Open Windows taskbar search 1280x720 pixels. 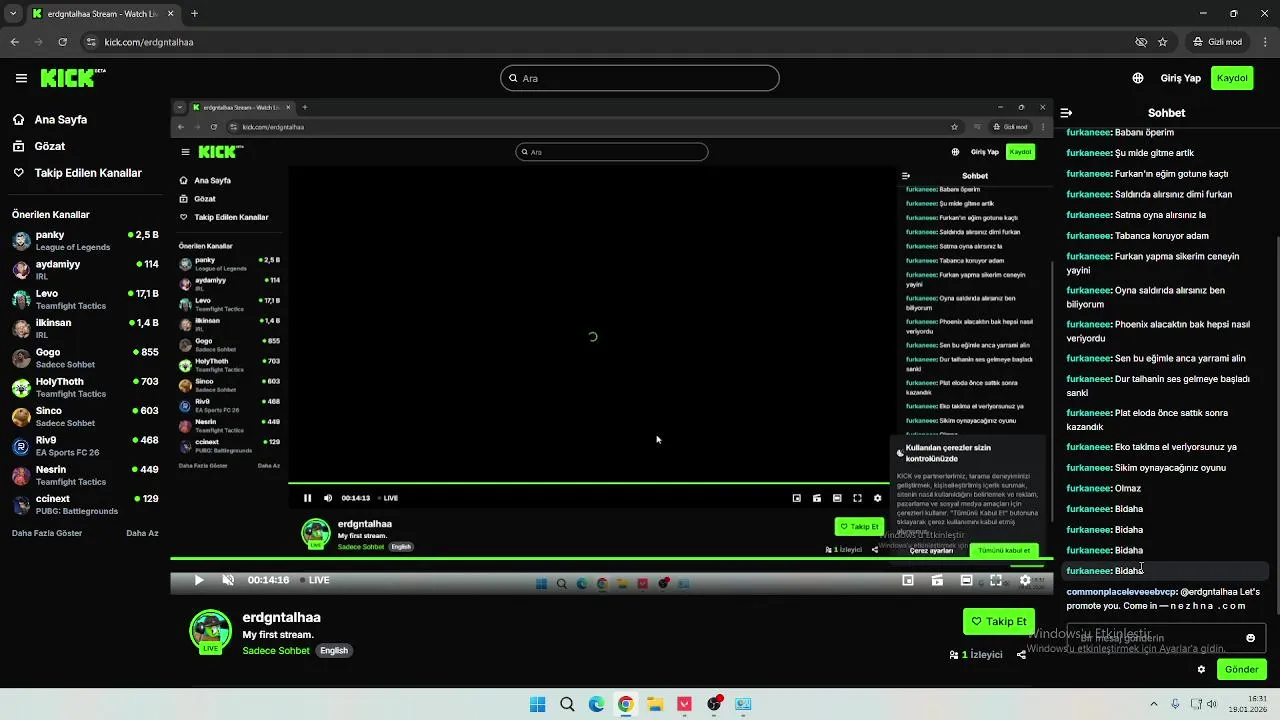(x=567, y=704)
